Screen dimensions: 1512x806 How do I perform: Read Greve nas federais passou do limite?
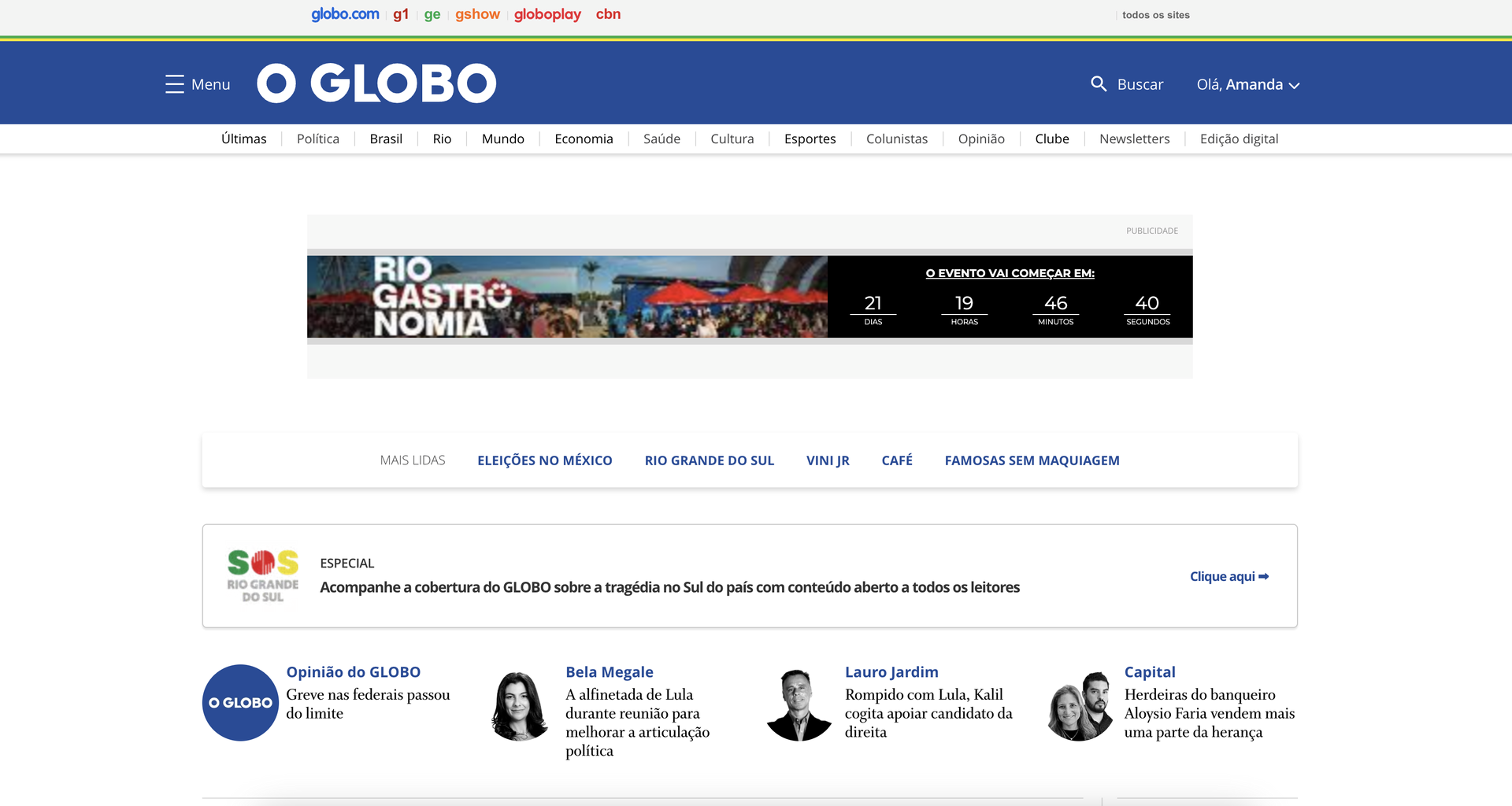coord(369,704)
